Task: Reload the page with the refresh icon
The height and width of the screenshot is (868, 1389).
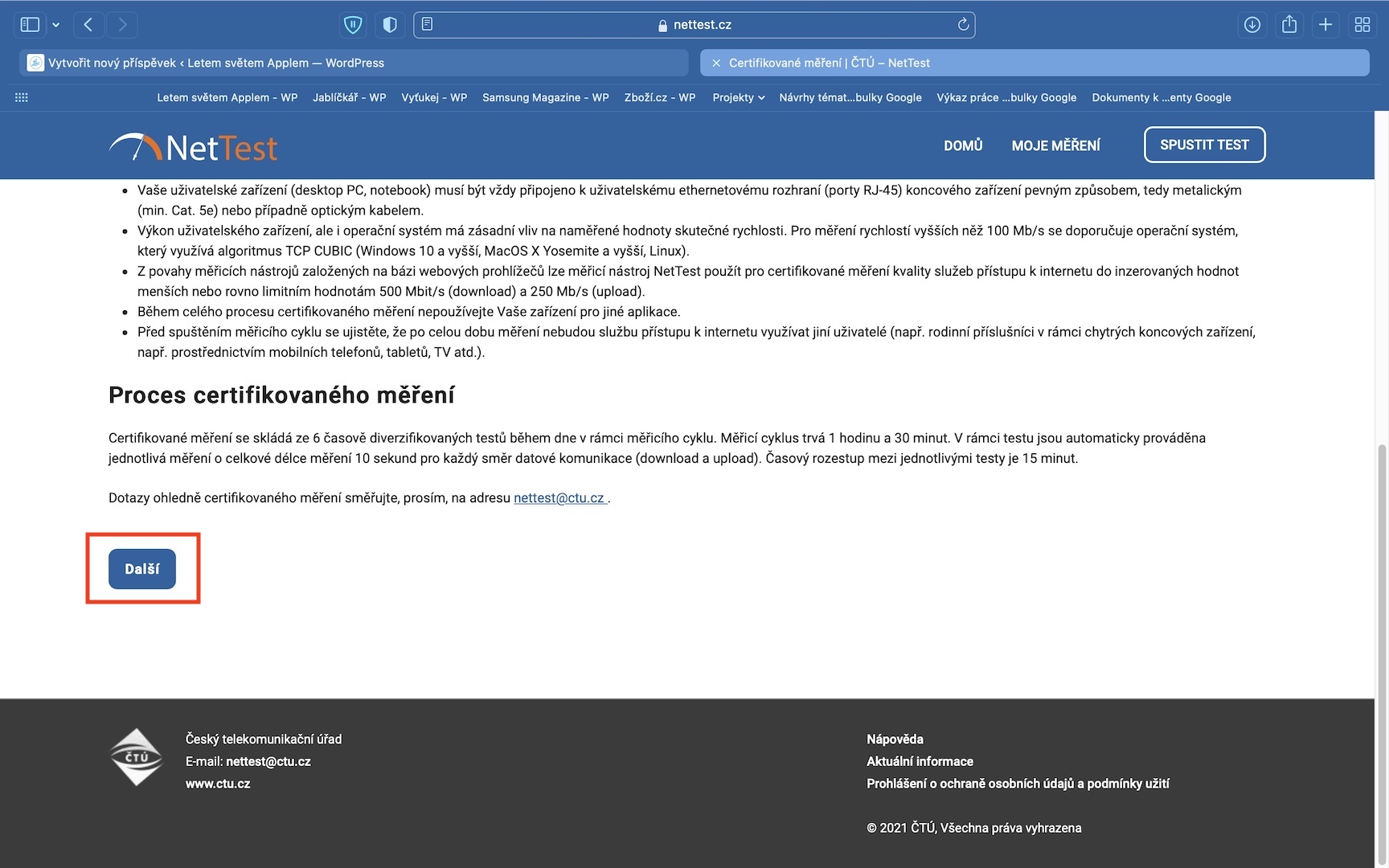Action: click(963, 25)
